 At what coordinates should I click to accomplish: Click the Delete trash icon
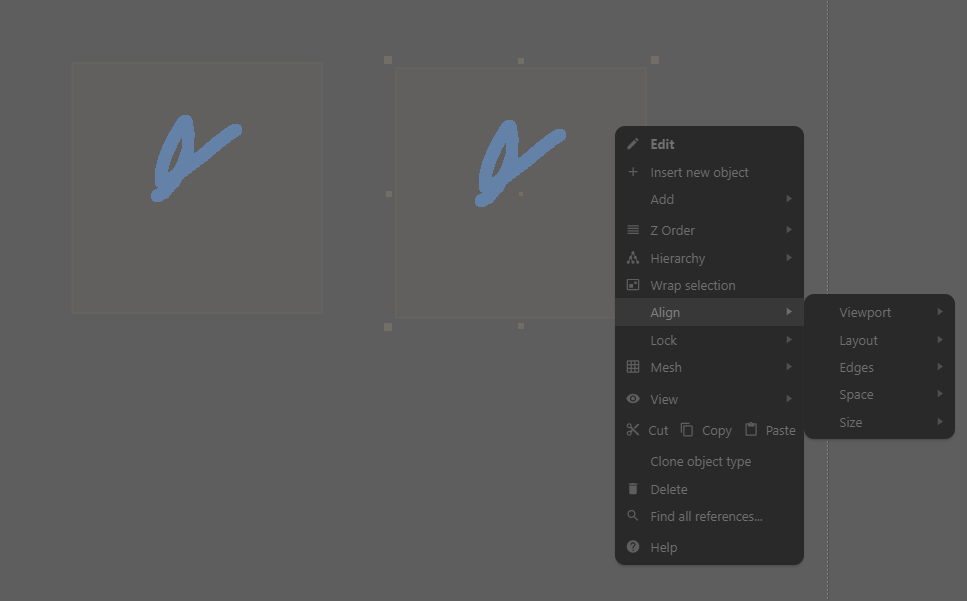tap(633, 489)
